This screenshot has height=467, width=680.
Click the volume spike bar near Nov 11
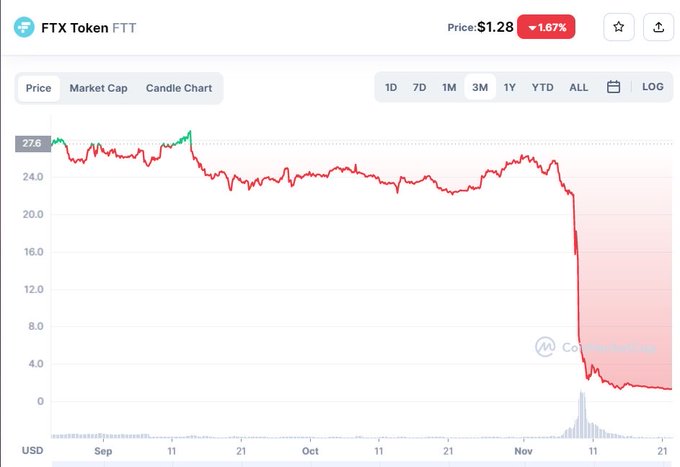pyautogui.click(x=580, y=414)
